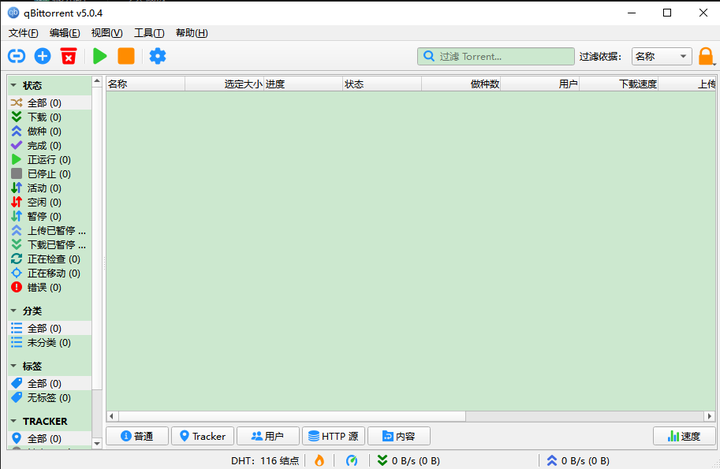This screenshot has height=469, width=720.
Task: Click the download speed status 0 B/s
Action: pyautogui.click(x=408, y=460)
